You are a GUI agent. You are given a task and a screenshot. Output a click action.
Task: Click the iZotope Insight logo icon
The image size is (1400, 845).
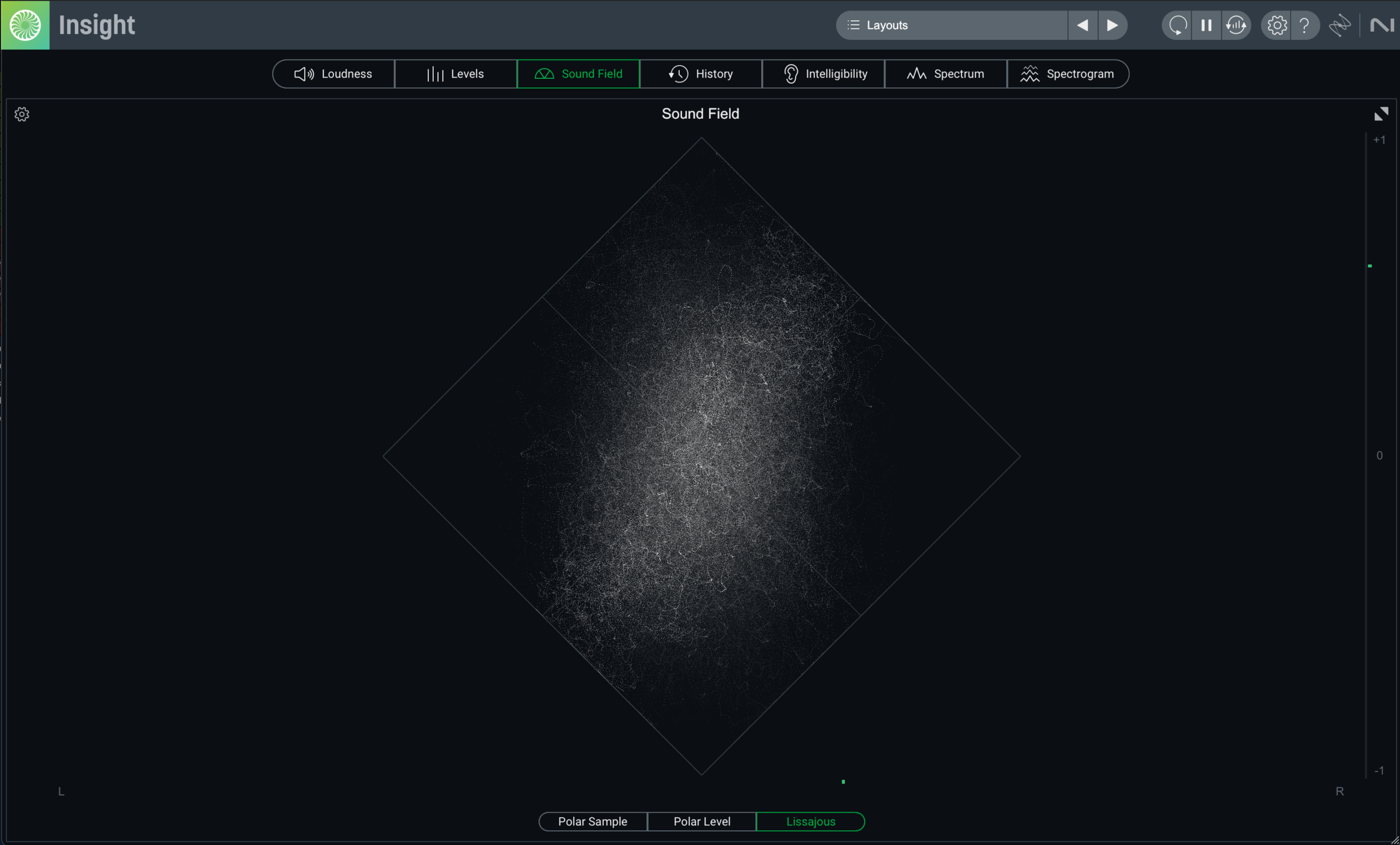point(25,25)
